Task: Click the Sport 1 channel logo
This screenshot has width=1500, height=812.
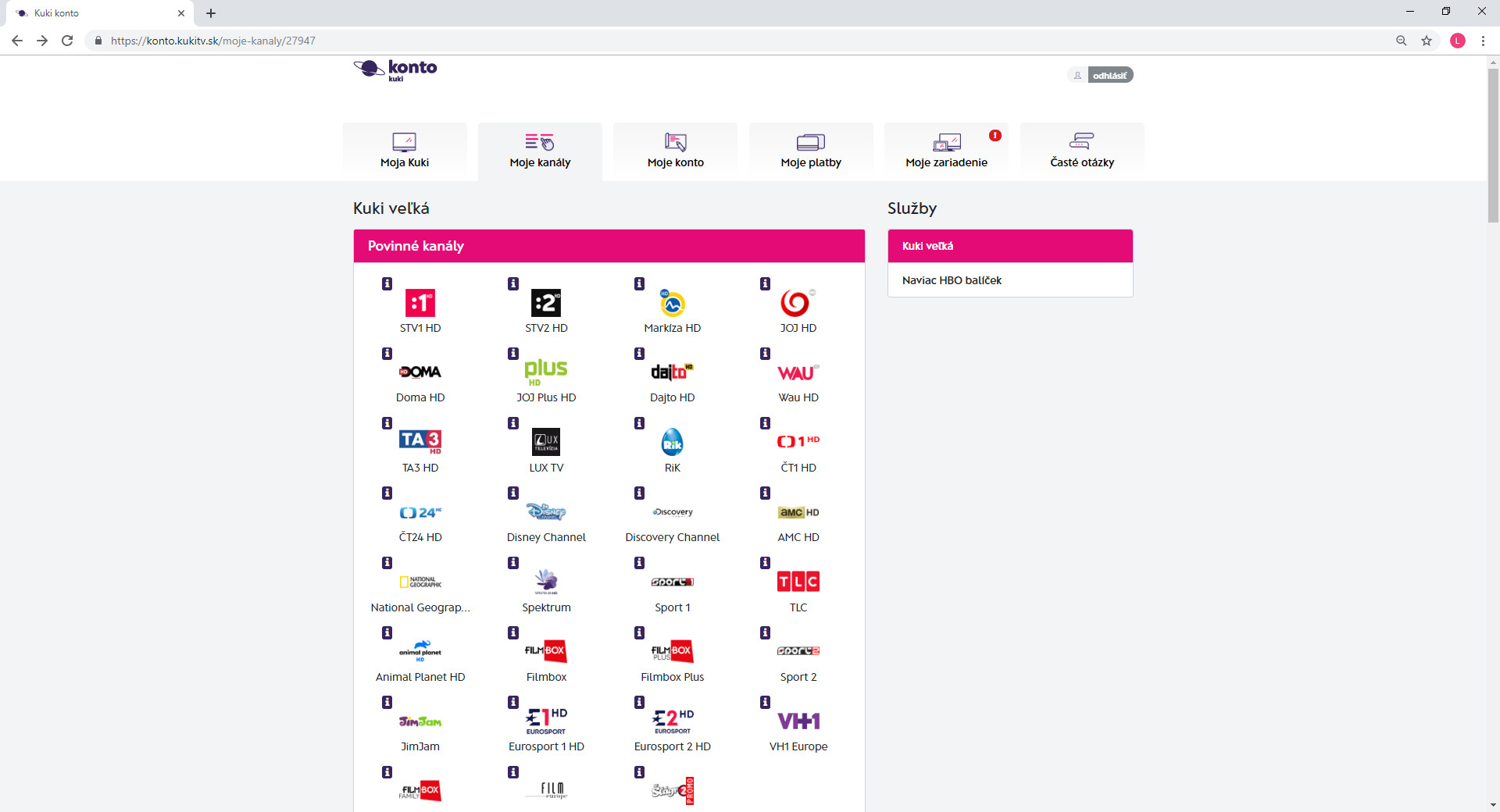Action: coord(673,582)
